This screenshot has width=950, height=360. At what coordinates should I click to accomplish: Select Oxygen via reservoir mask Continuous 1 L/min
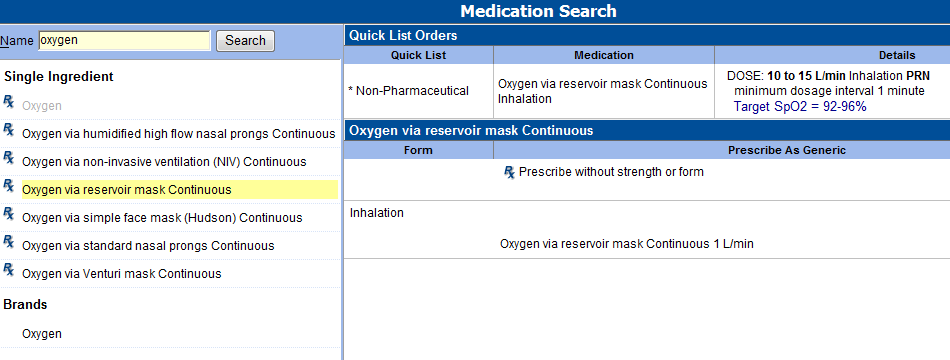626,244
